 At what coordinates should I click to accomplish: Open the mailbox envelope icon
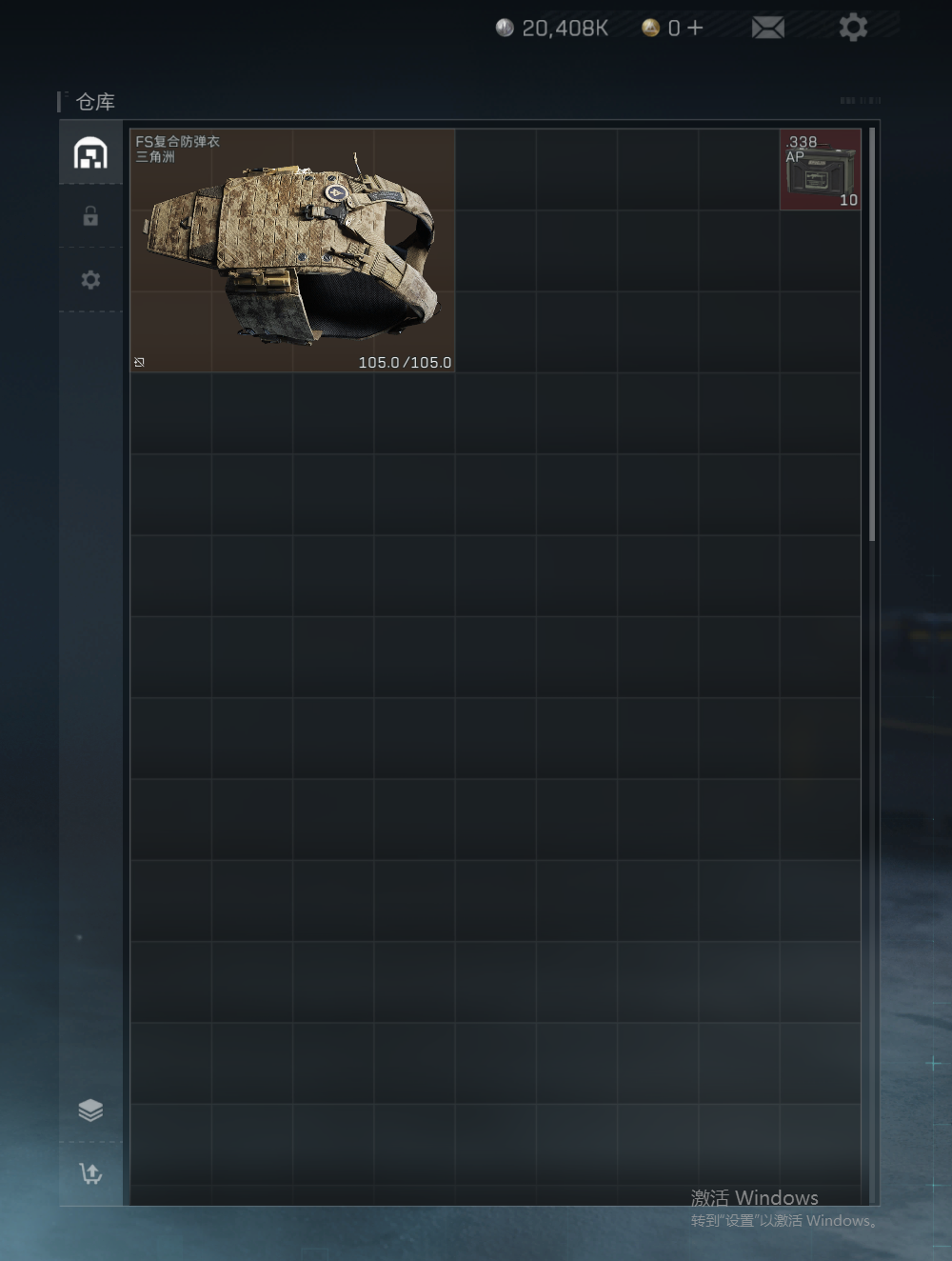click(768, 28)
